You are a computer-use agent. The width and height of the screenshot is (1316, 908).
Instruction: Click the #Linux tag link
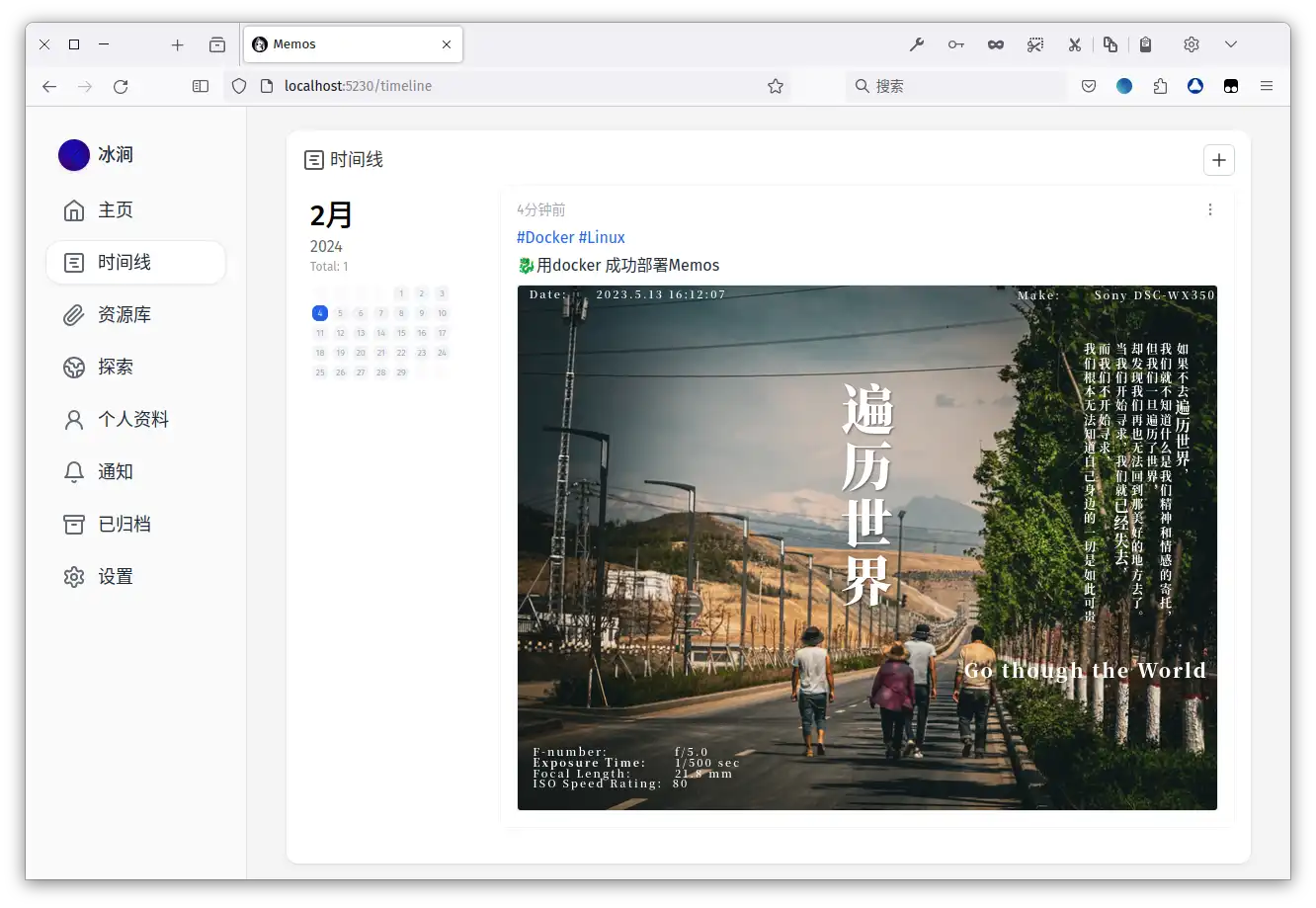602,237
